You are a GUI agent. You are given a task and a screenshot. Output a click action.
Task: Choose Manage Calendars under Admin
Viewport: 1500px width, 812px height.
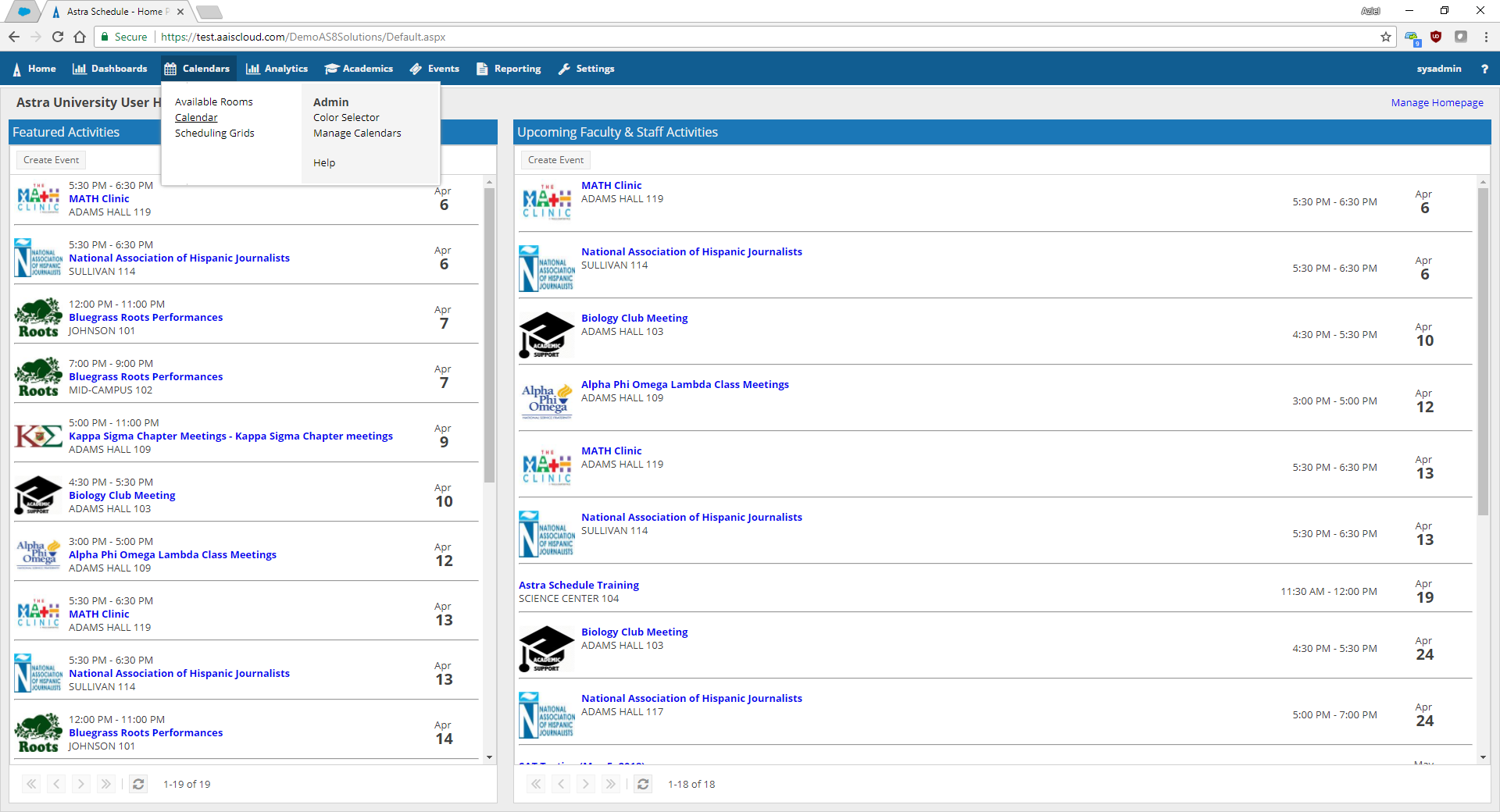click(357, 134)
